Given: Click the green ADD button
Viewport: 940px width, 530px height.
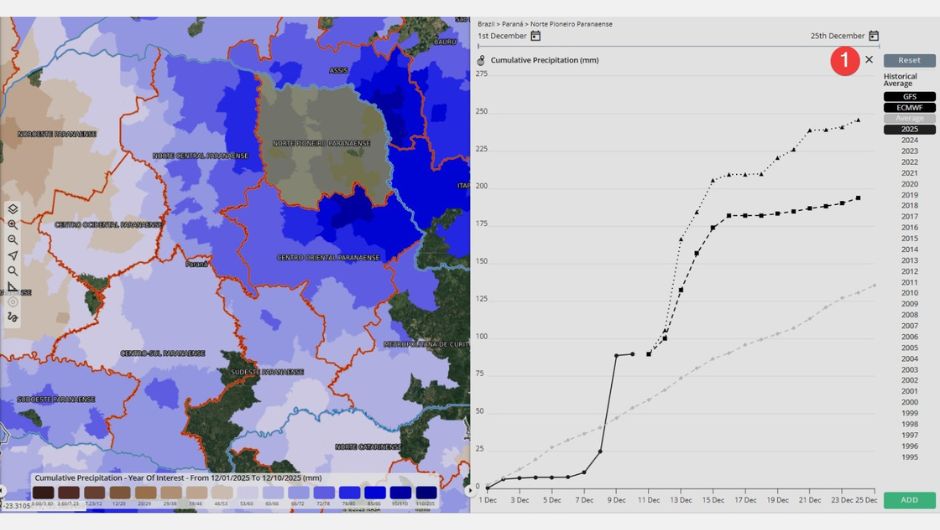Looking at the screenshot, I should [909, 500].
